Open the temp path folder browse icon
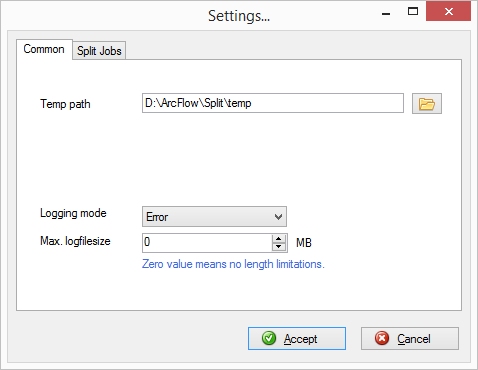The image size is (478, 370). click(x=427, y=104)
